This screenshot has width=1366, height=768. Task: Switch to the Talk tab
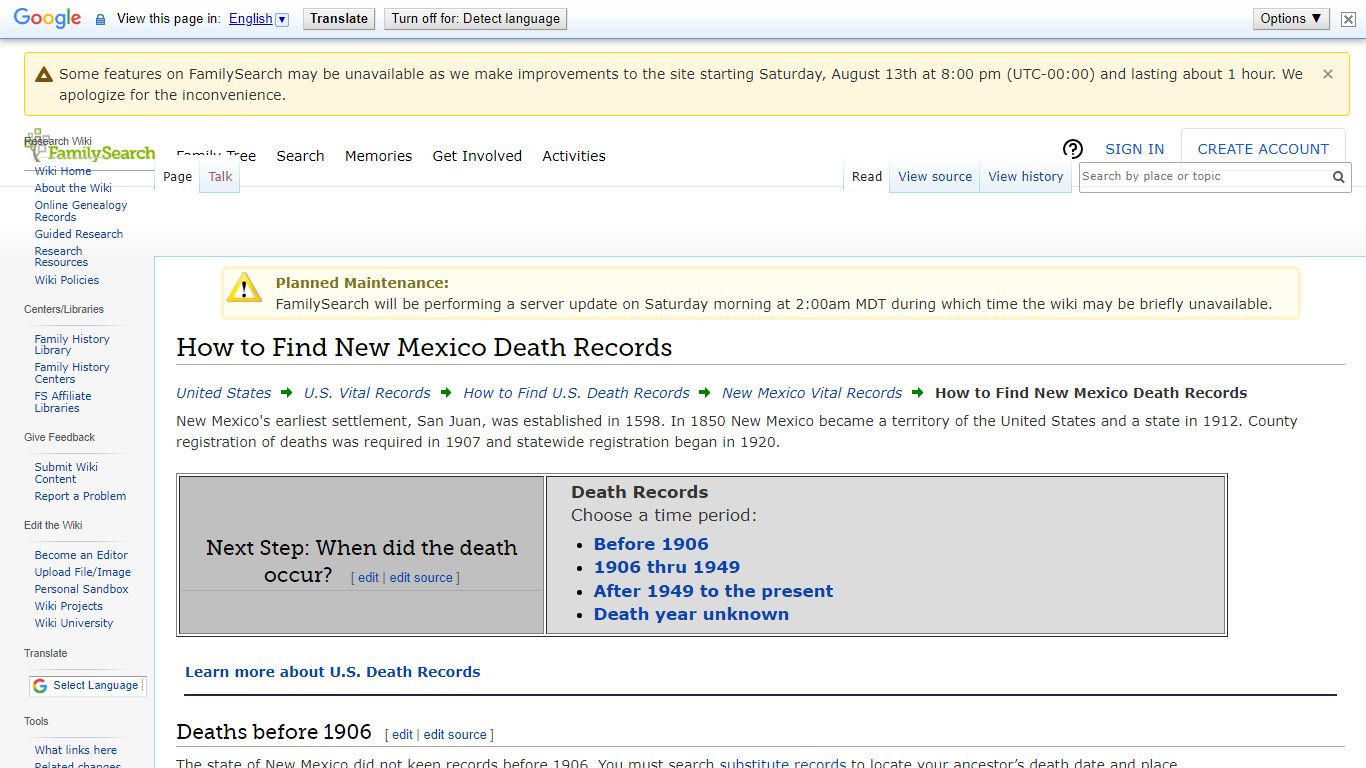click(220, 177)
